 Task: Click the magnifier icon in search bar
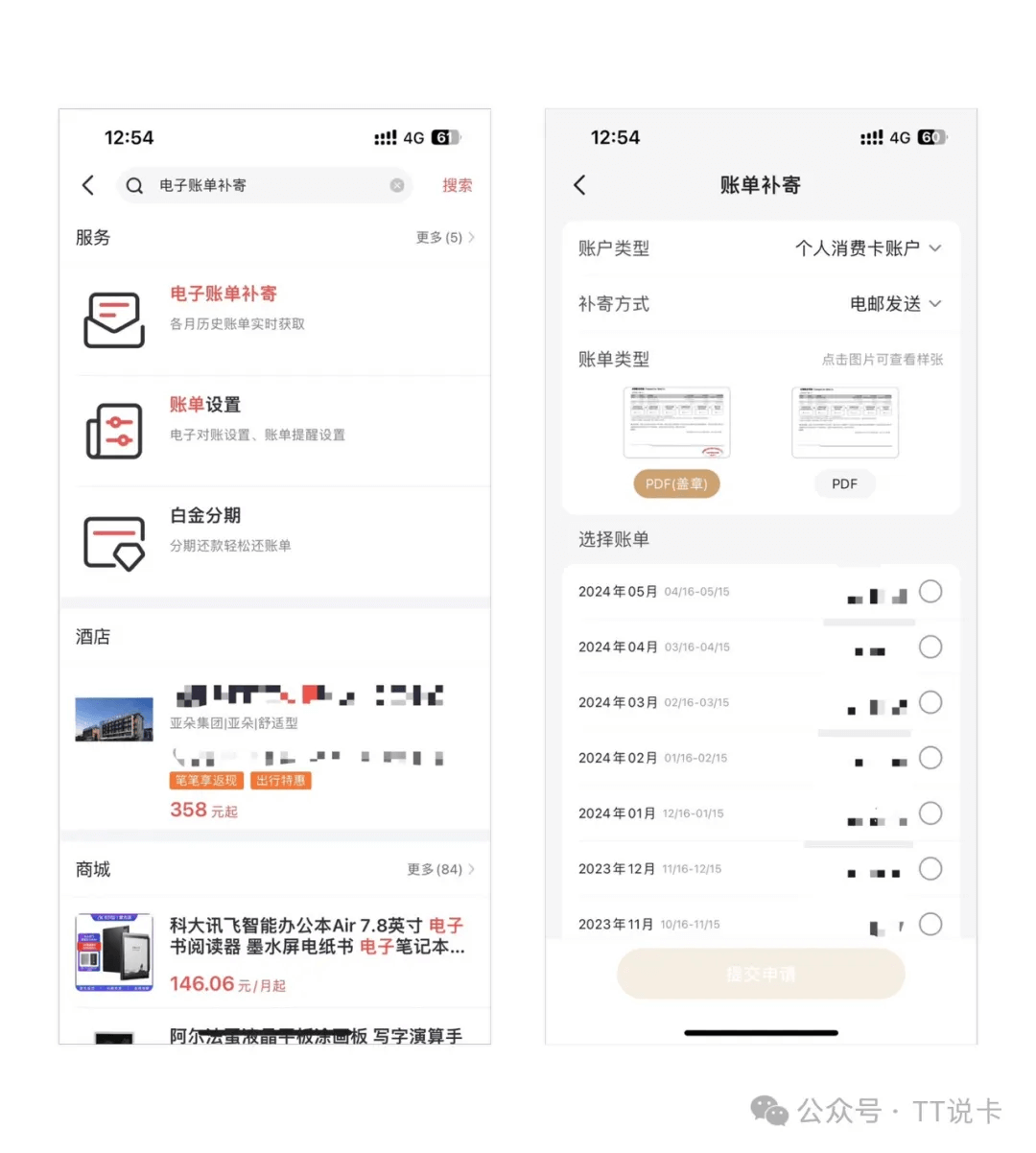pos(135,185)
